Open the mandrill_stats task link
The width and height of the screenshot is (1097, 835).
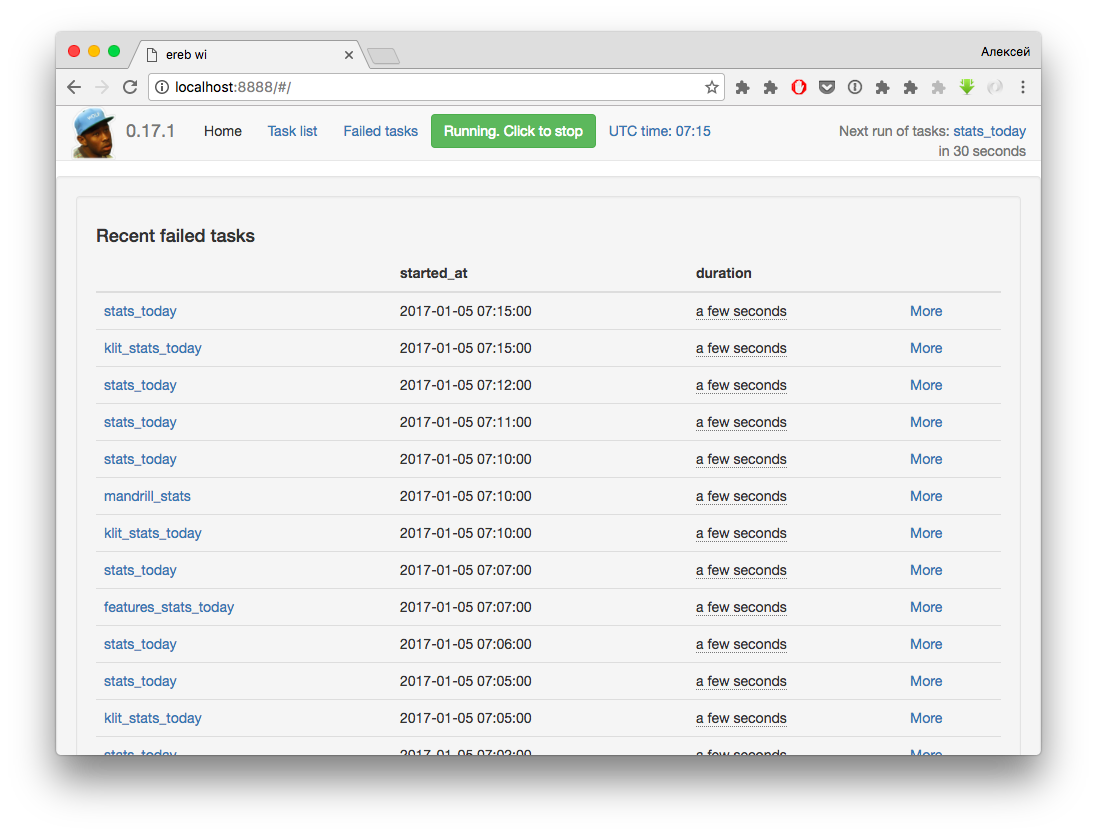[147, 496]
